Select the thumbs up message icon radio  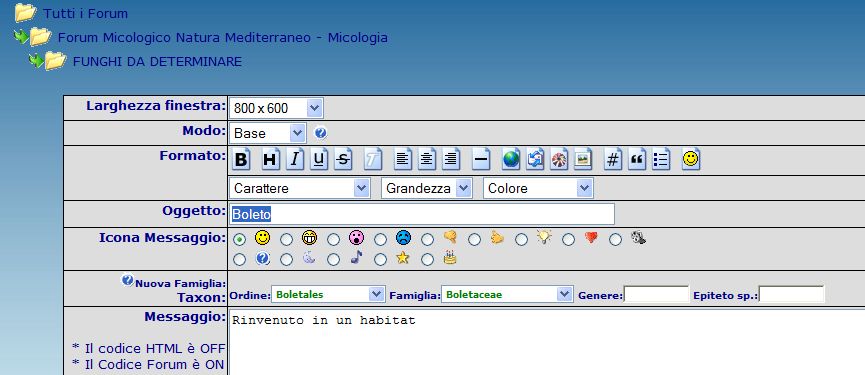click(x=474, y=239)
